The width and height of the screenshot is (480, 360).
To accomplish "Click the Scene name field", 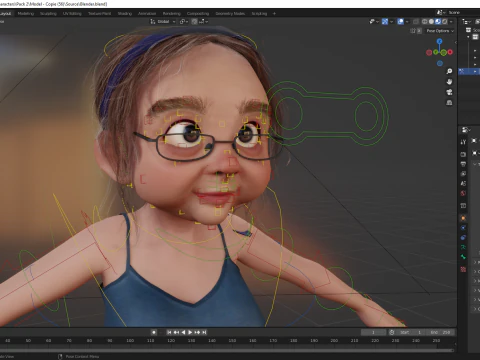I will click(464, 12).
